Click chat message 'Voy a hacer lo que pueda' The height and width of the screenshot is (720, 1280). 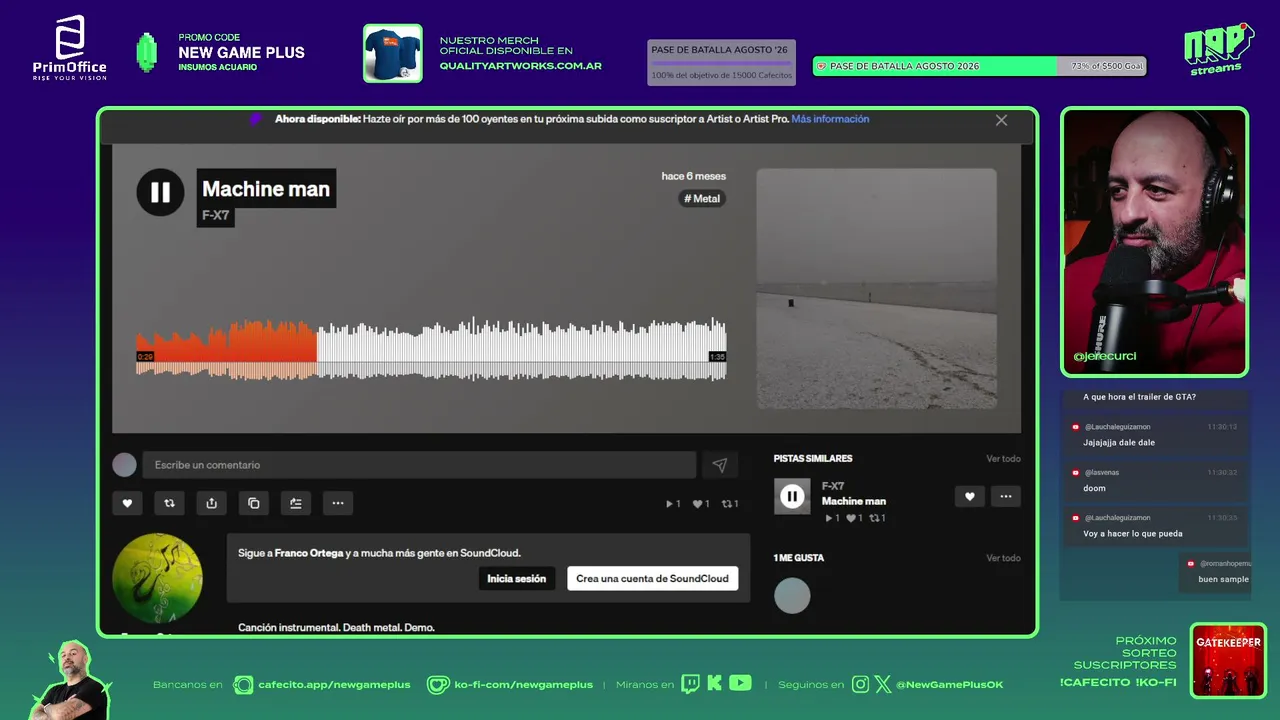1133,533
